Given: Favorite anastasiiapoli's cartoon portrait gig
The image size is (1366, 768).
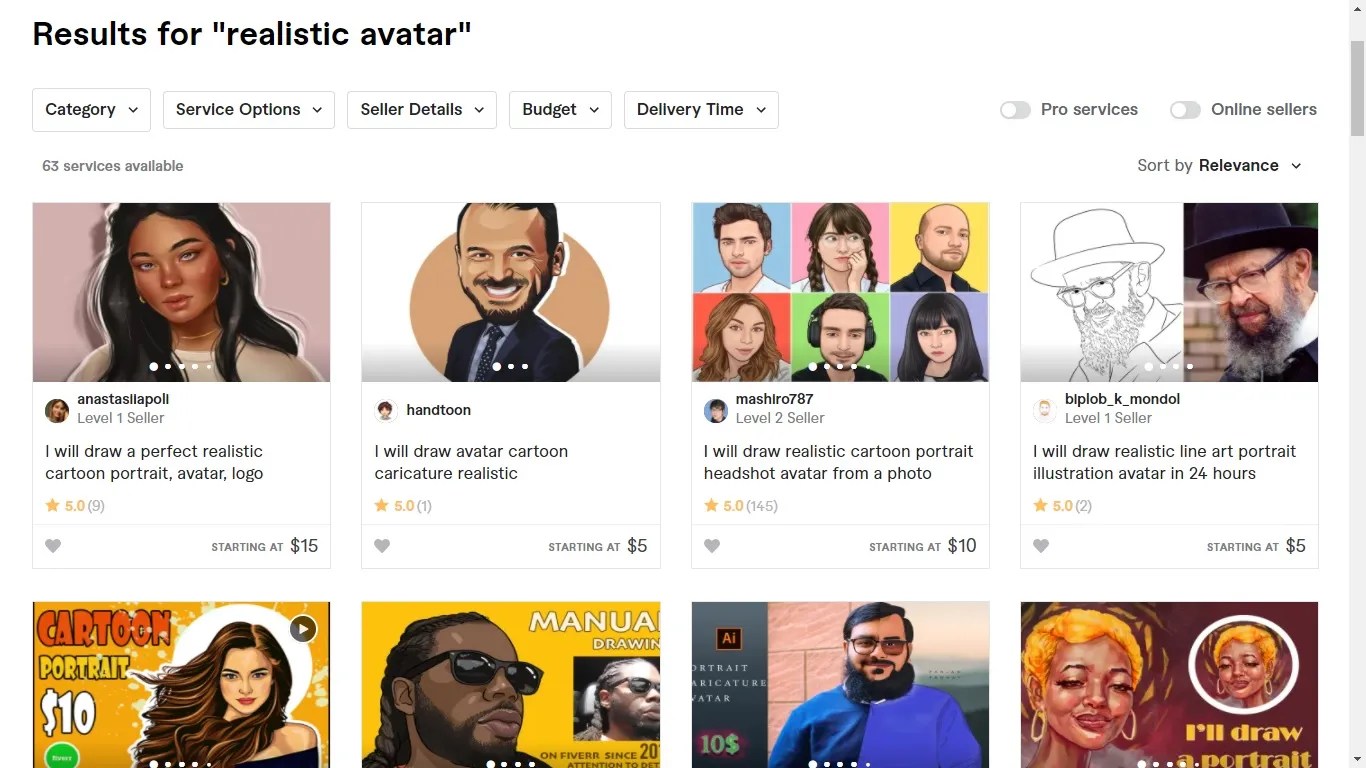Looking at the screenshot, I should [x=53, y=545].
